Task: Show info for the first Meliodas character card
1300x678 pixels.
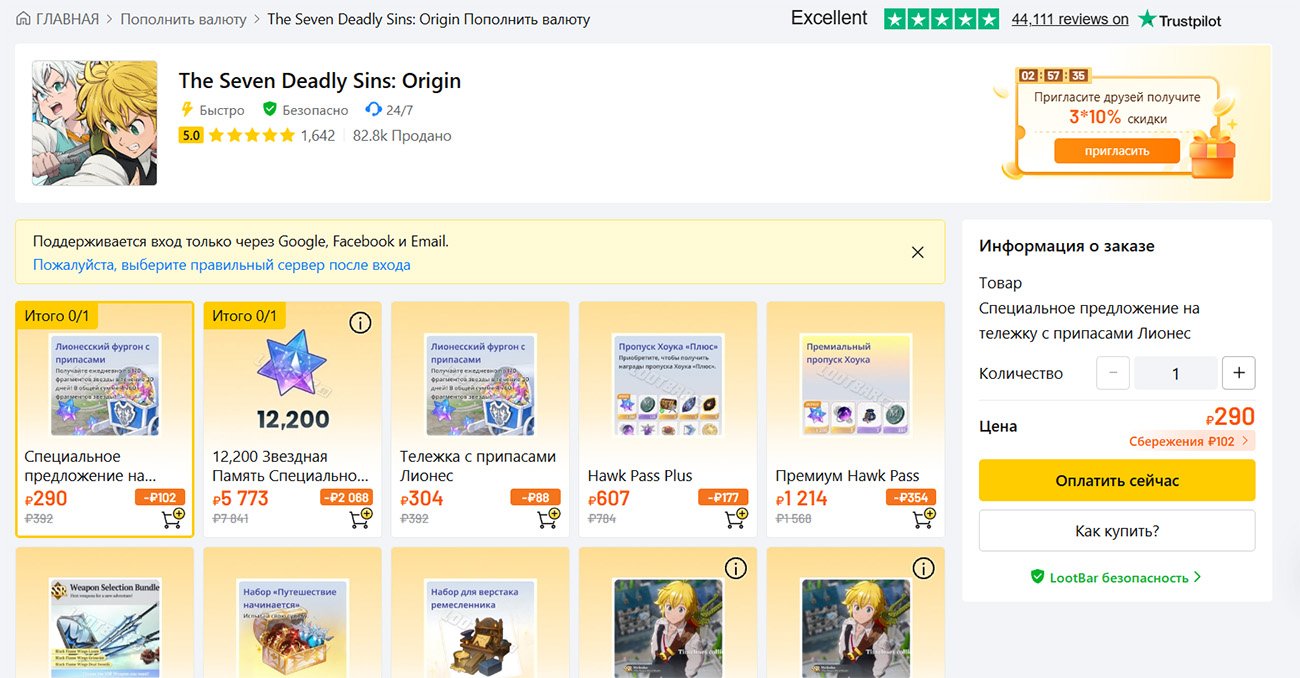Action: [736, 568]
